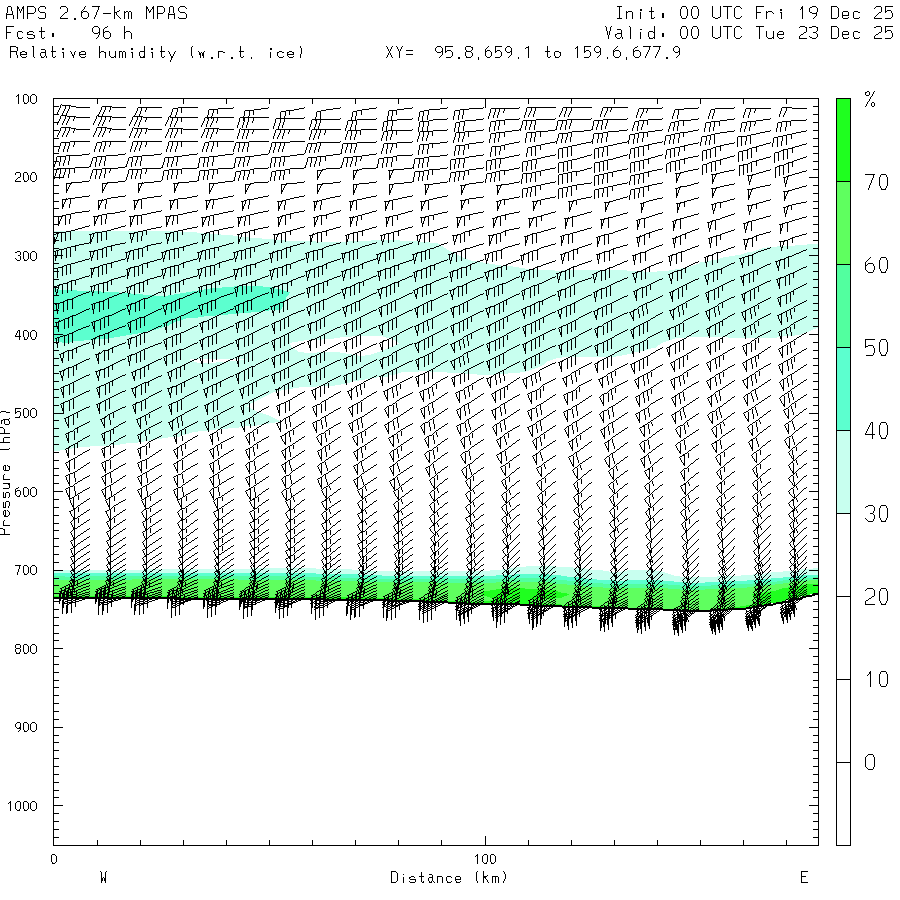Viewport: 900px width, 900px height.
Task: Click the 900 hPa pressure axis label
Action: coord(26,728)
